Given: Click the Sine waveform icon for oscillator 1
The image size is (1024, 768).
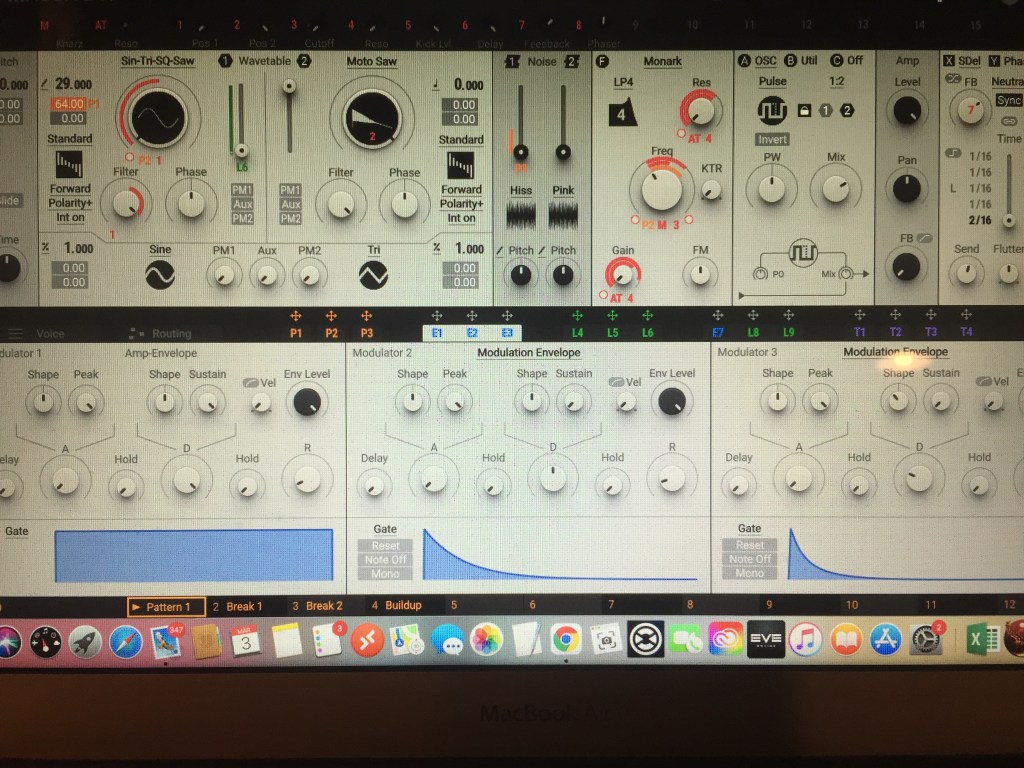Looking at the screenshot, I should pyautogui.click(x=160, y=274).
